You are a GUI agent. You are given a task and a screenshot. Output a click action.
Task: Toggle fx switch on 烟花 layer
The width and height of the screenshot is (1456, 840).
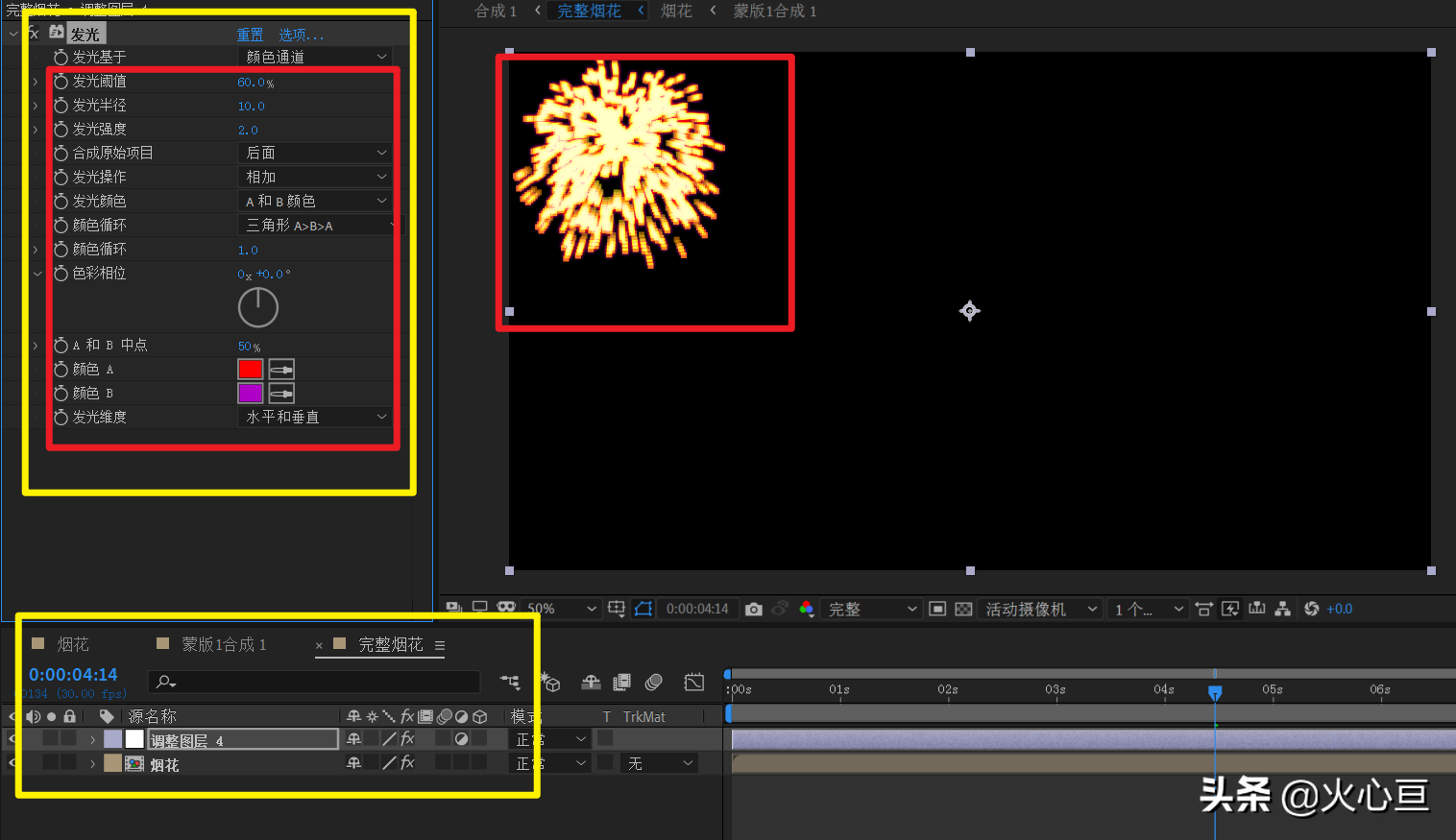(407, 763)
